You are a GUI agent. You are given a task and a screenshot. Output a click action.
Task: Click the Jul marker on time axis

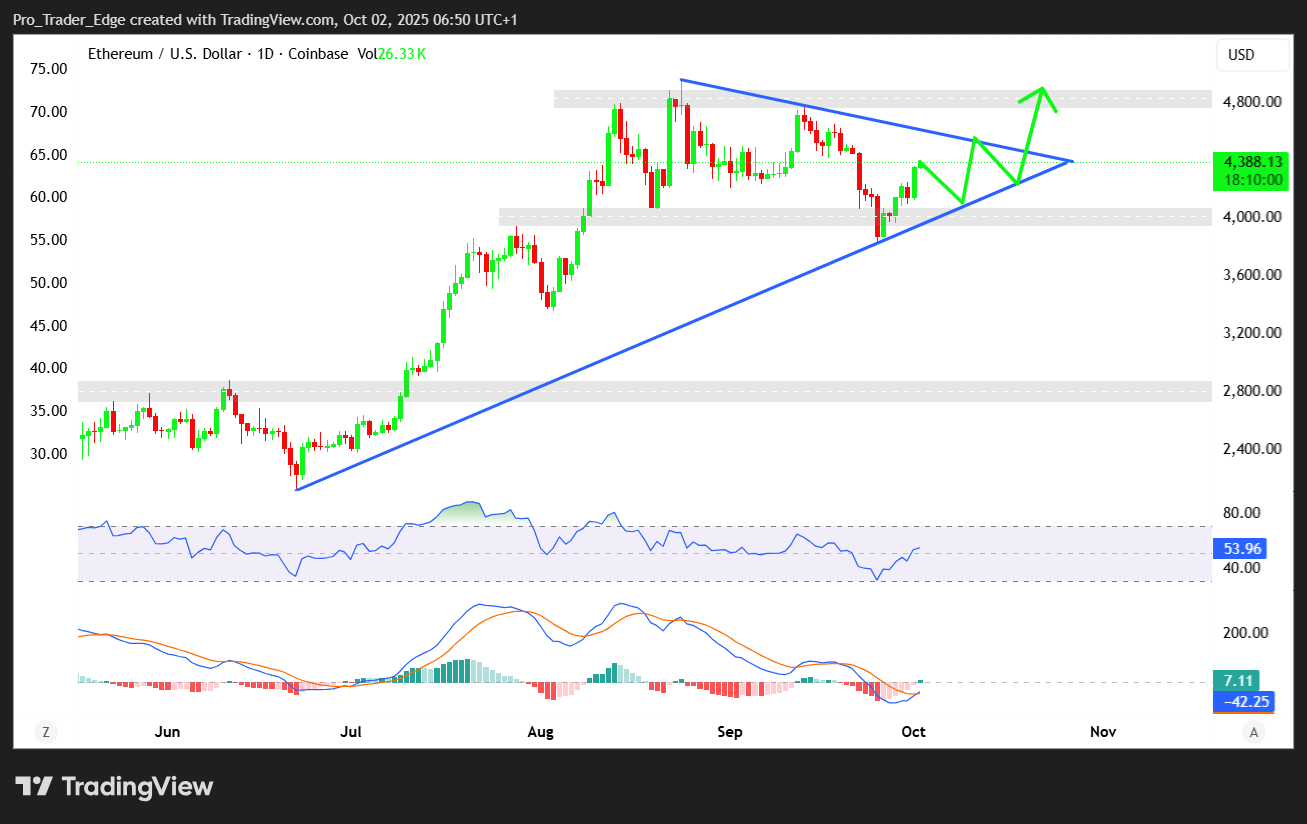351,732
